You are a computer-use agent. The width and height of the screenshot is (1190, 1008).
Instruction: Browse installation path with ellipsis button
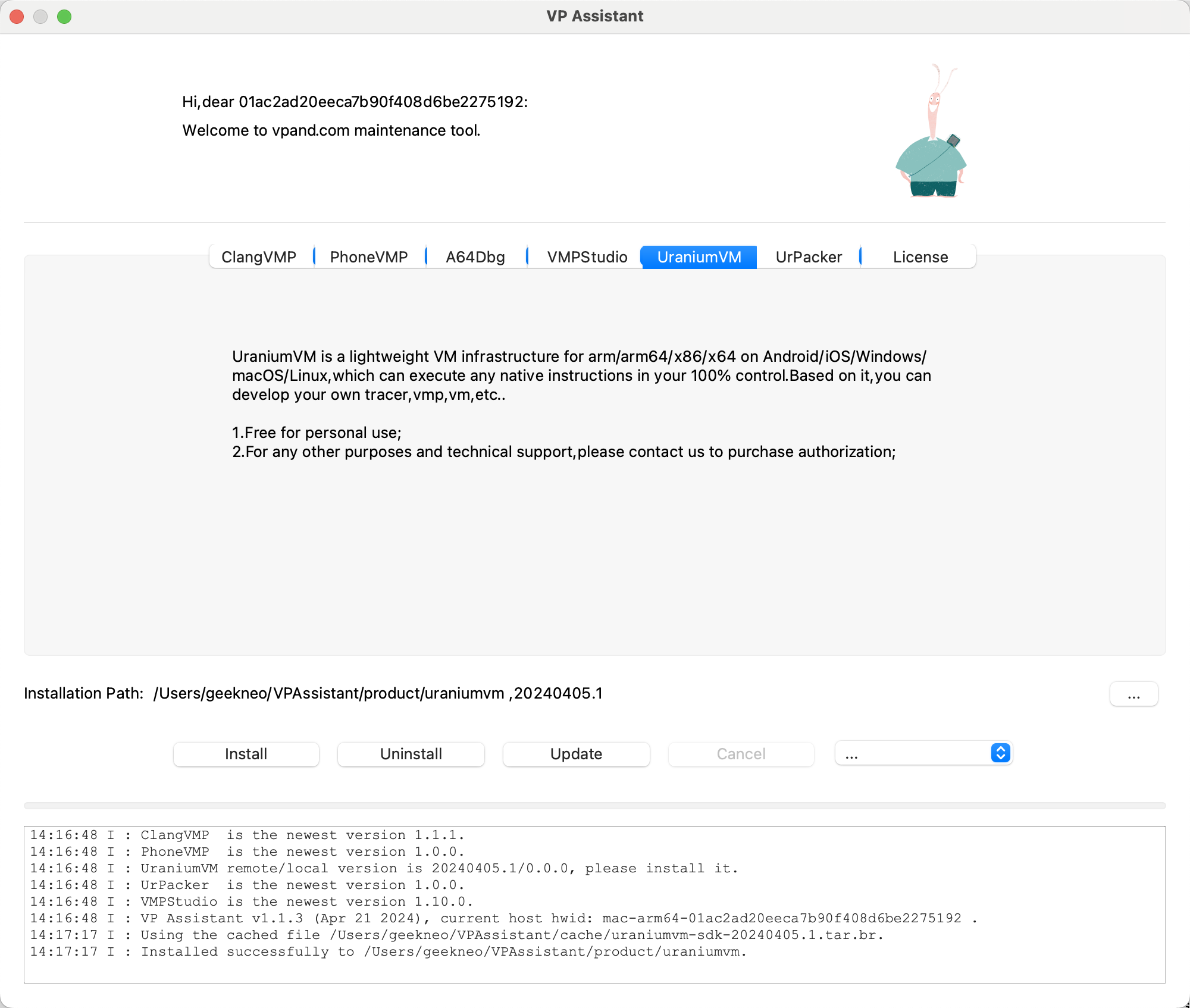coord(1133,694)
